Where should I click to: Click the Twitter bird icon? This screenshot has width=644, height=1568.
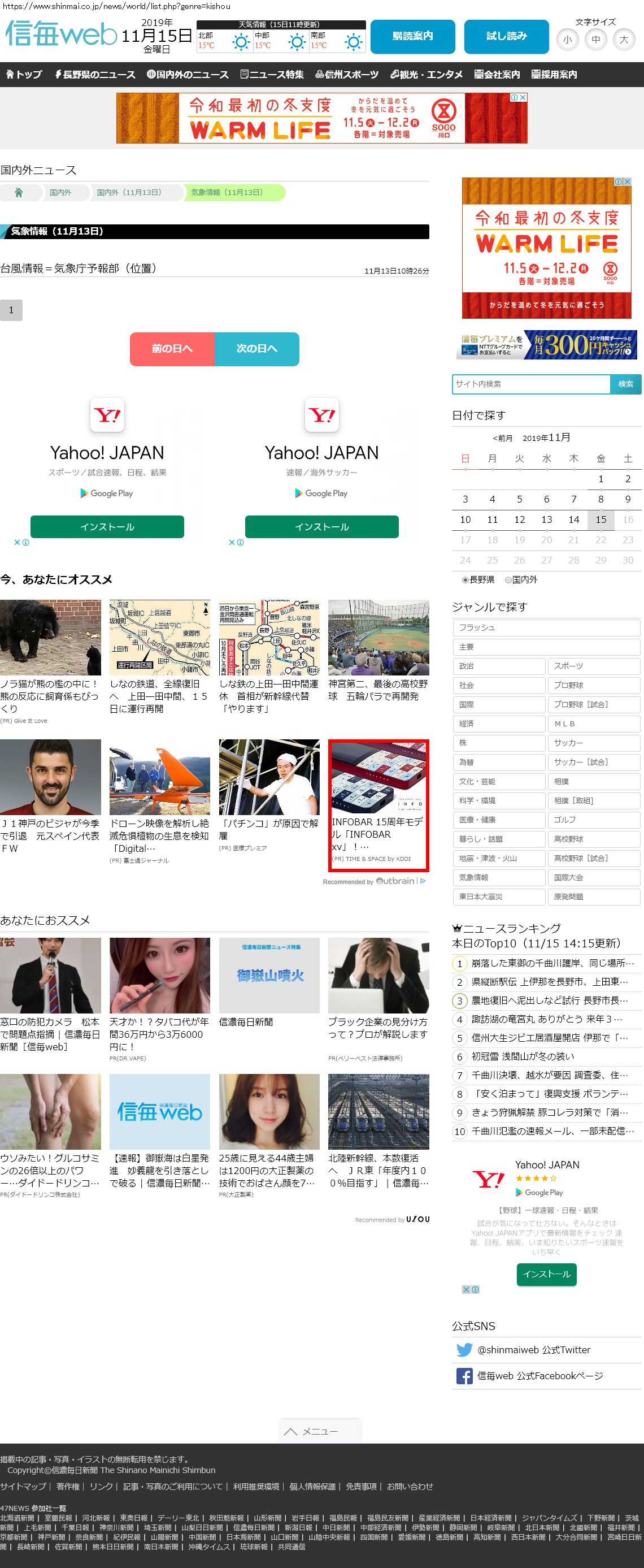(x=464, y=1349)
